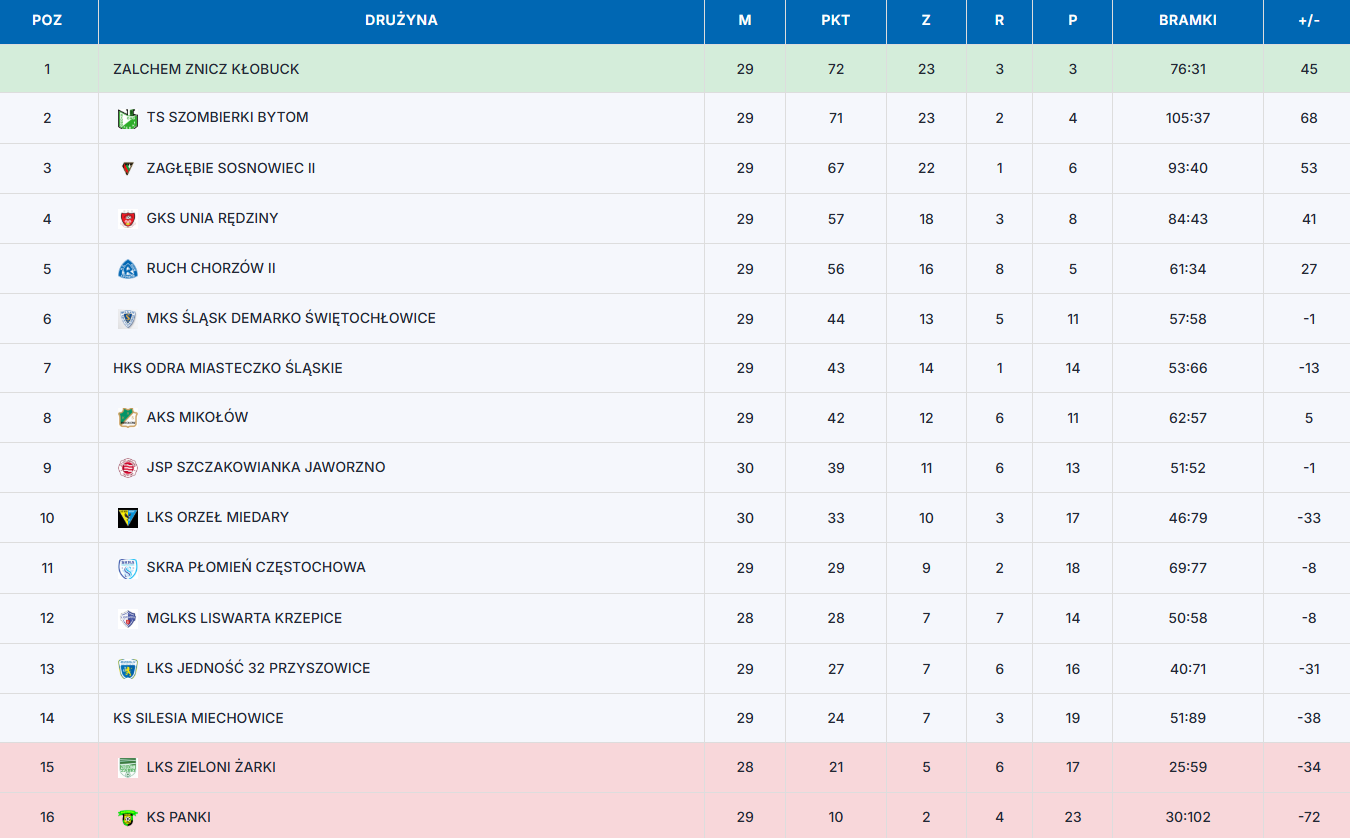Sort table by BRAMKI column header
Image resolution: width=1350 pixels, height=838 pixels.
tap(1188, 20)
